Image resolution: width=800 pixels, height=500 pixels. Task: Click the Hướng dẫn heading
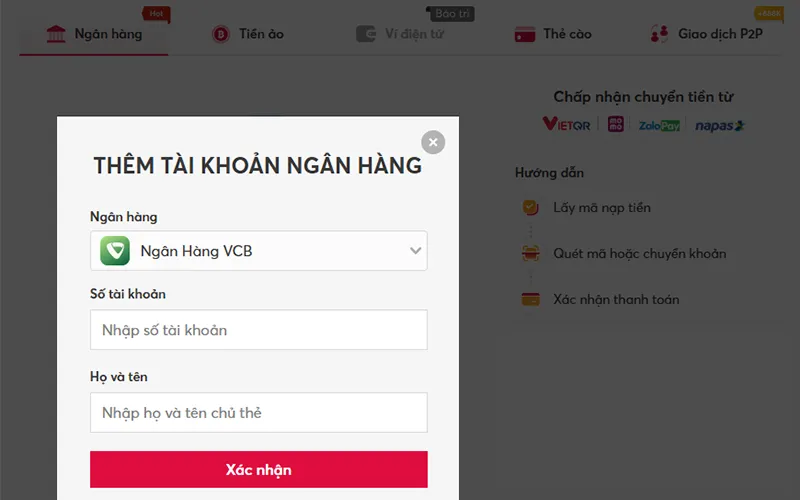[x=549, y=172]
